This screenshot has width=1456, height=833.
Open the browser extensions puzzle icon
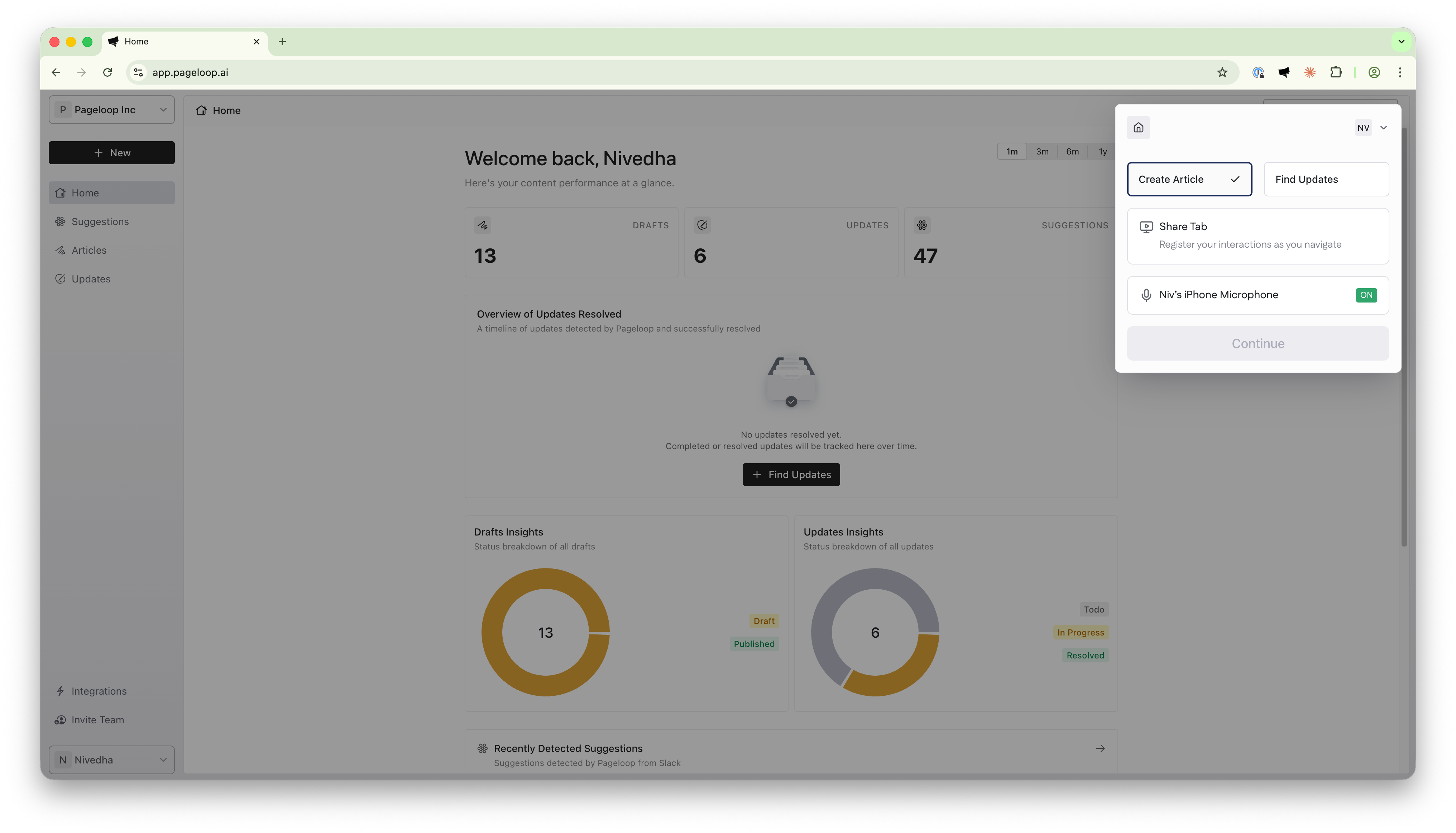point(1335,72)
